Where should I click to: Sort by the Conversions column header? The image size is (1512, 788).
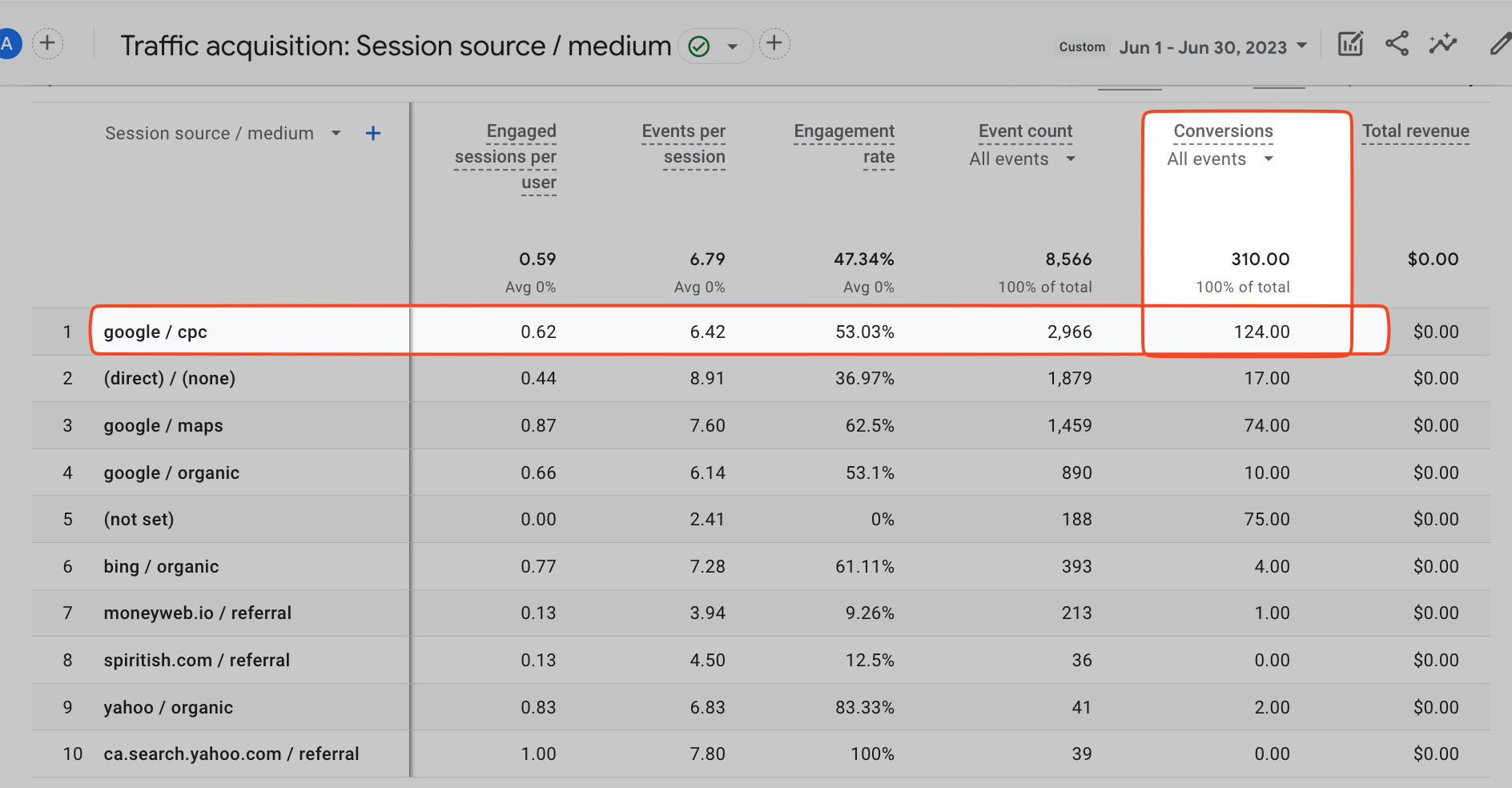pos(1223,131)
